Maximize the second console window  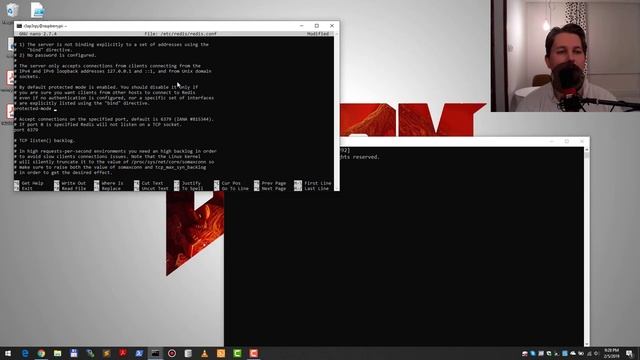[x=567, y=141]
